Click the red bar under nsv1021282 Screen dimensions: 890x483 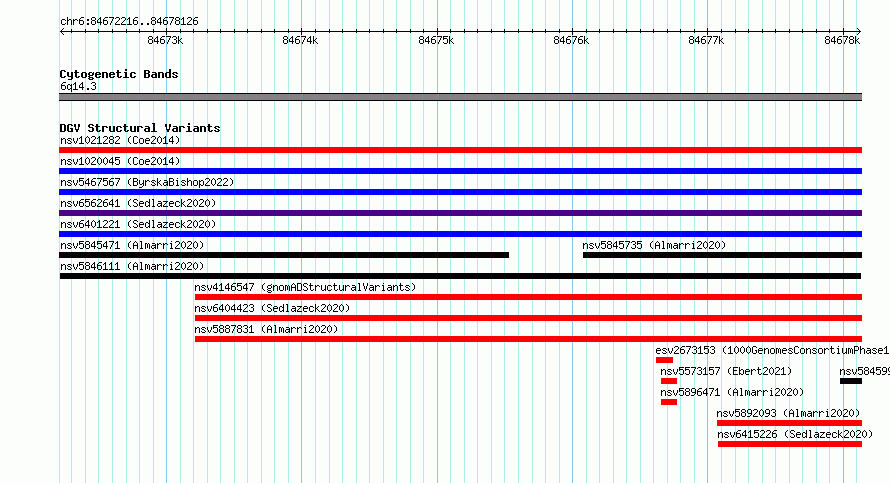460,150
